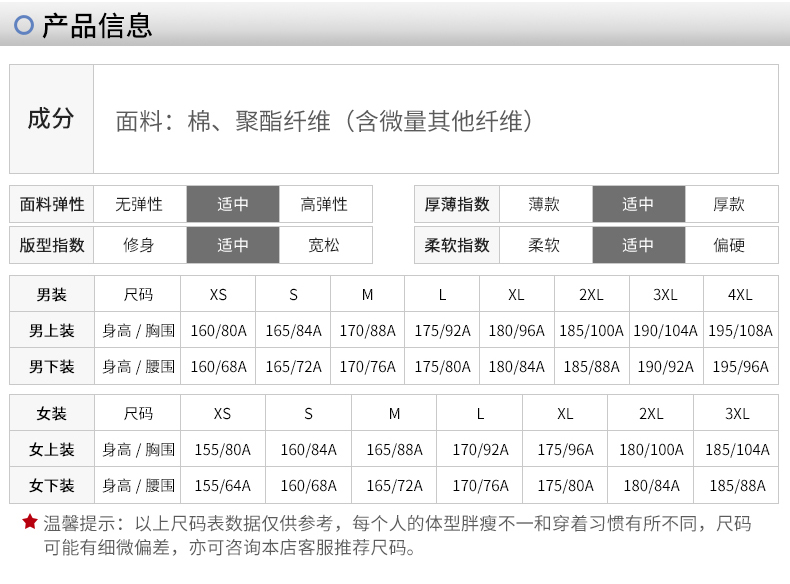Click the 185/88A cell in 女下装 row
The width and height of the screenshot is (790, 584).
click(x=737, y=485)
